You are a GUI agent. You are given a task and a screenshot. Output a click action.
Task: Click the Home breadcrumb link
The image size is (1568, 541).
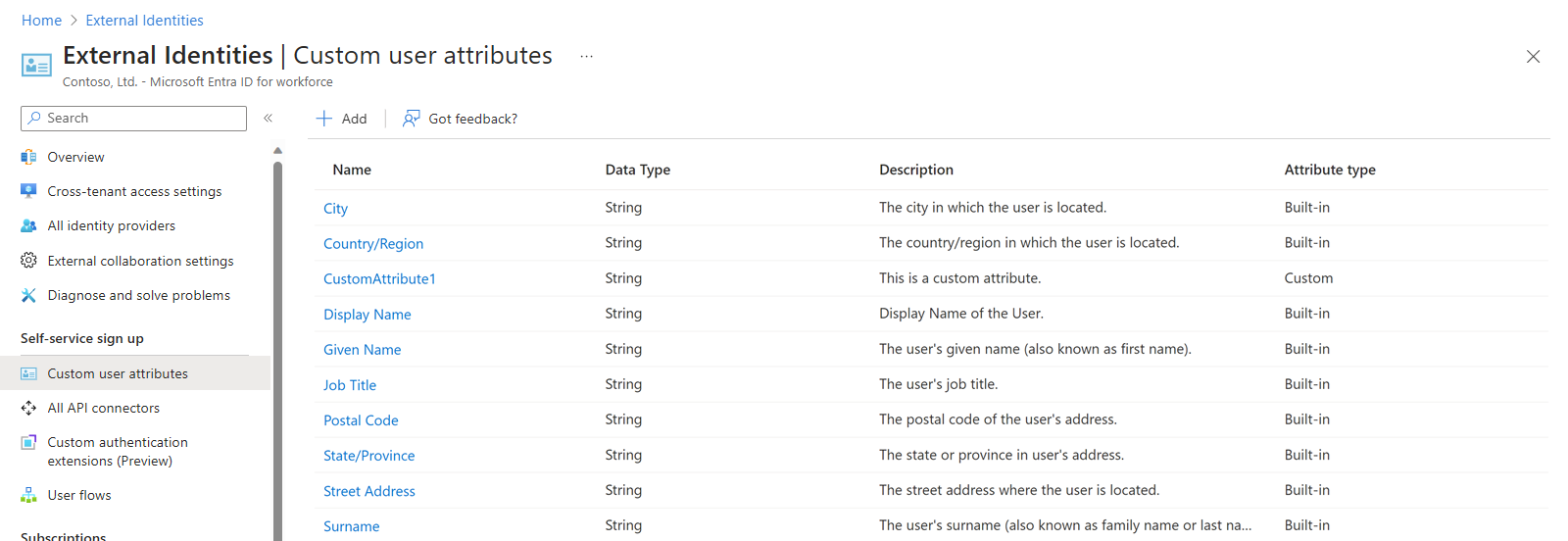pyautogui.click(x=41, y=21)
